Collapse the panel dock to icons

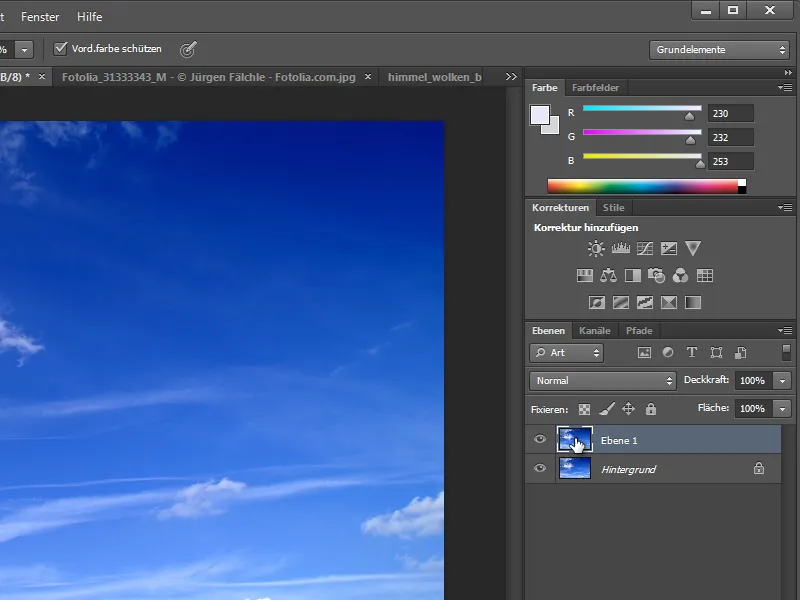click(788, 72)
